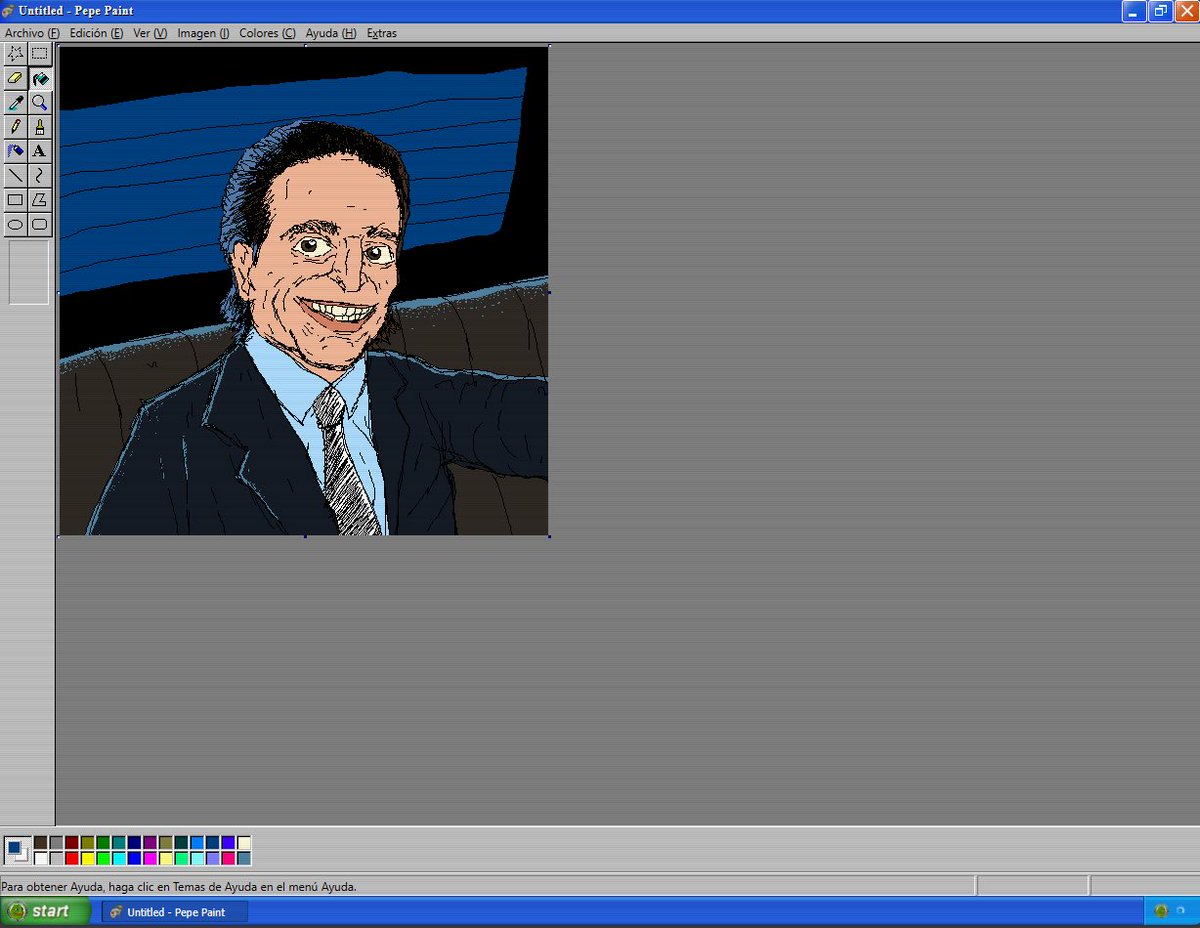Pick the dark brown palette swatch

tap(41, 842)
